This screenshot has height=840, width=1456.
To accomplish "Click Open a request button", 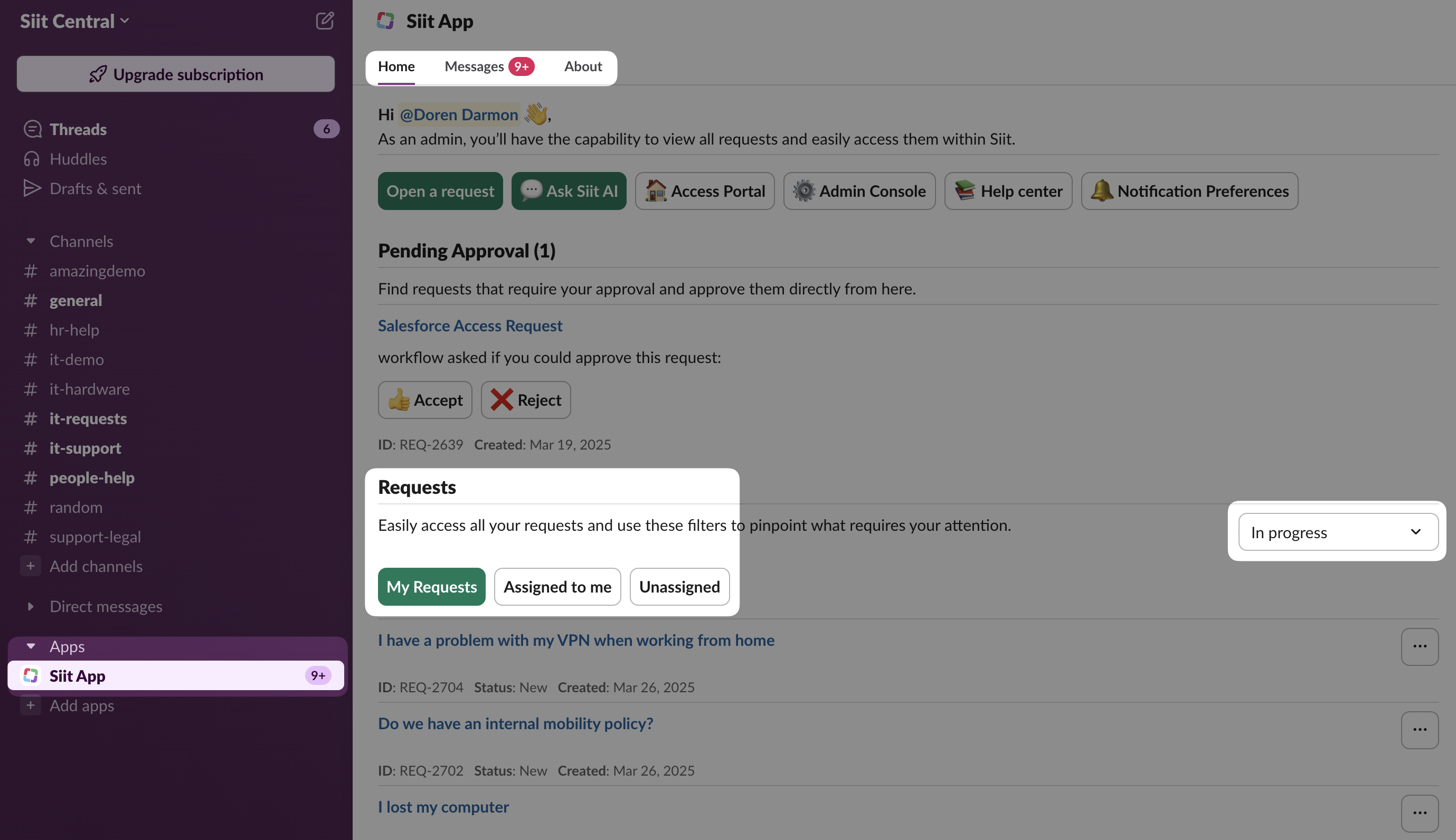I will 440,191.
